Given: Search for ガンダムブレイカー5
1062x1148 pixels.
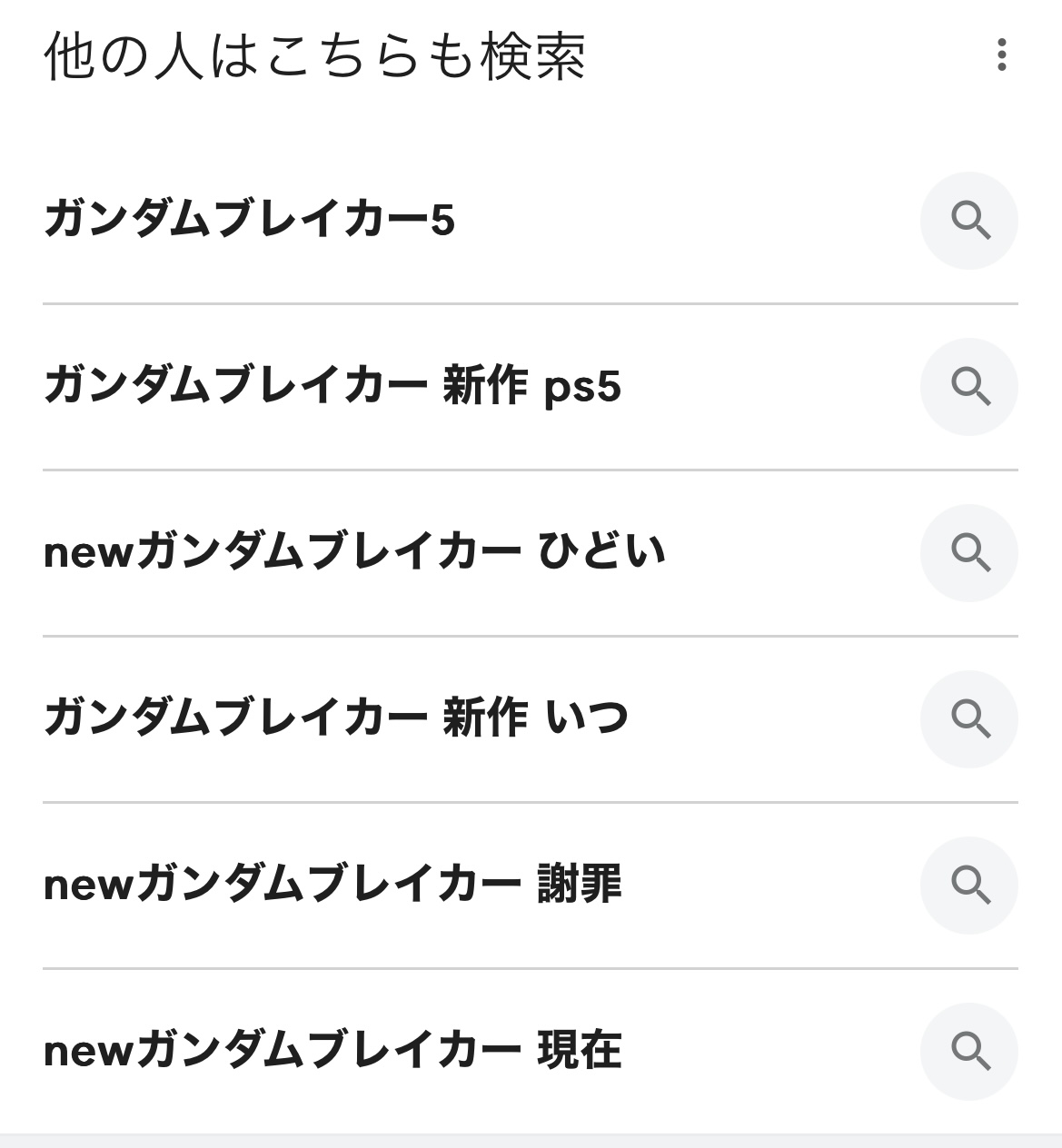Looking at the screenshot, I should [249, 221].
